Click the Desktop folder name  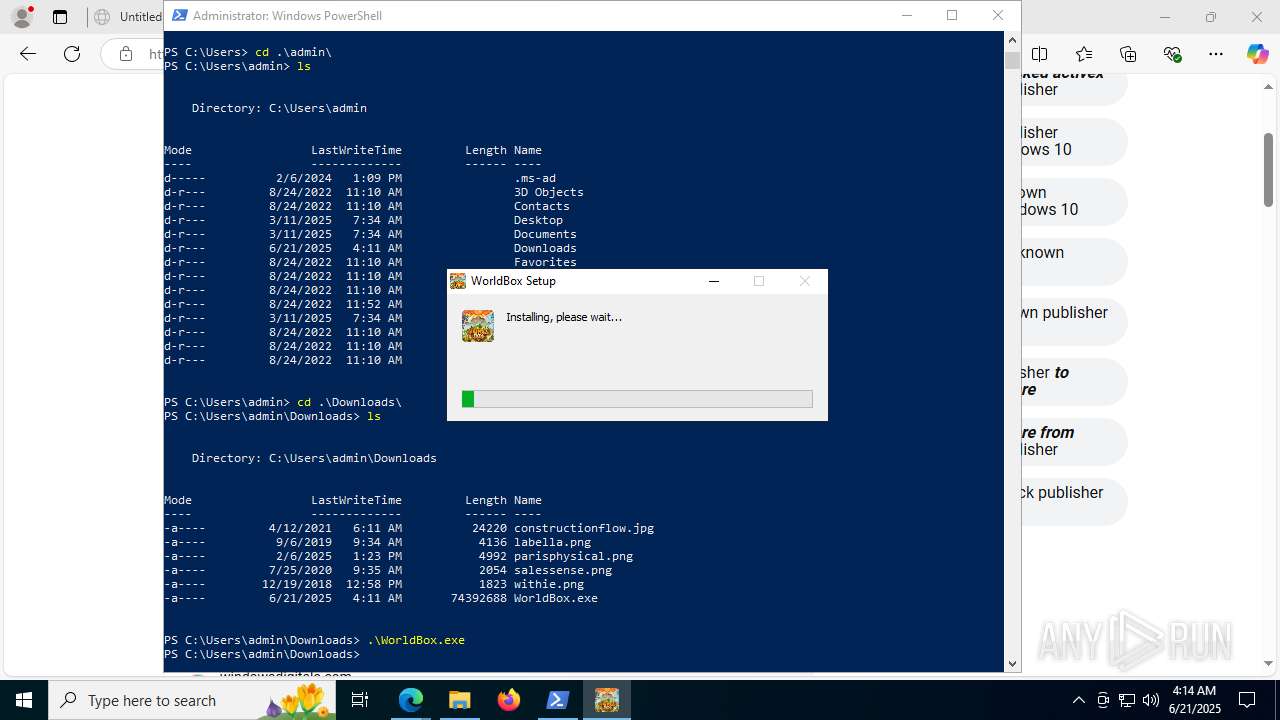pyautogui.click(x=538, y=220)
